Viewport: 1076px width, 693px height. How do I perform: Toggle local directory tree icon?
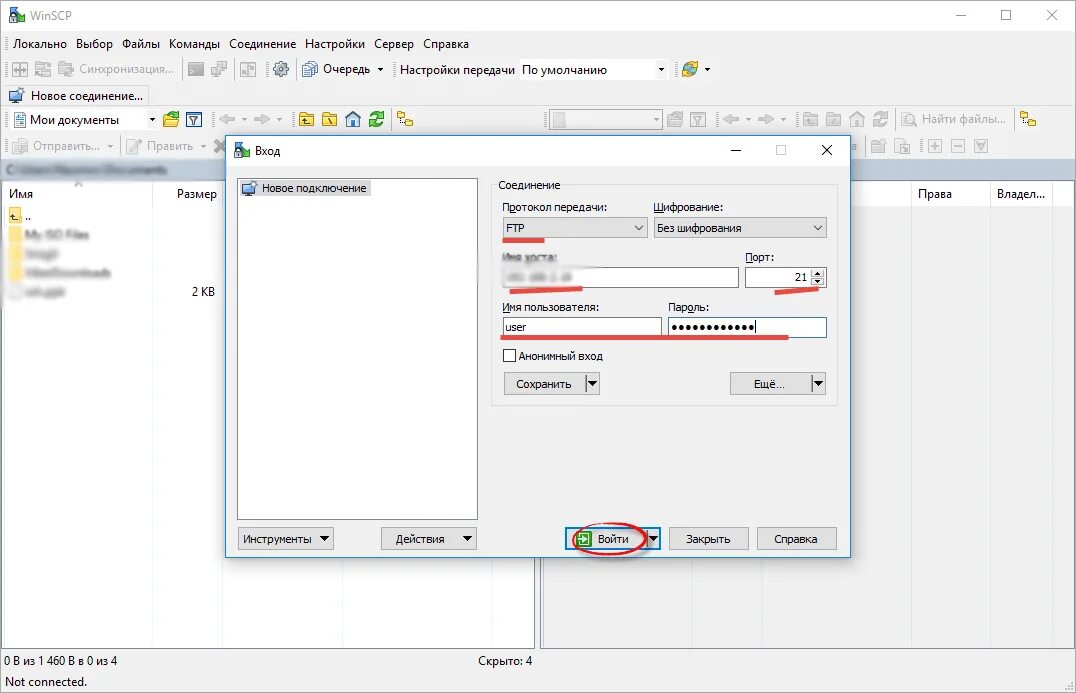(405, 119)
